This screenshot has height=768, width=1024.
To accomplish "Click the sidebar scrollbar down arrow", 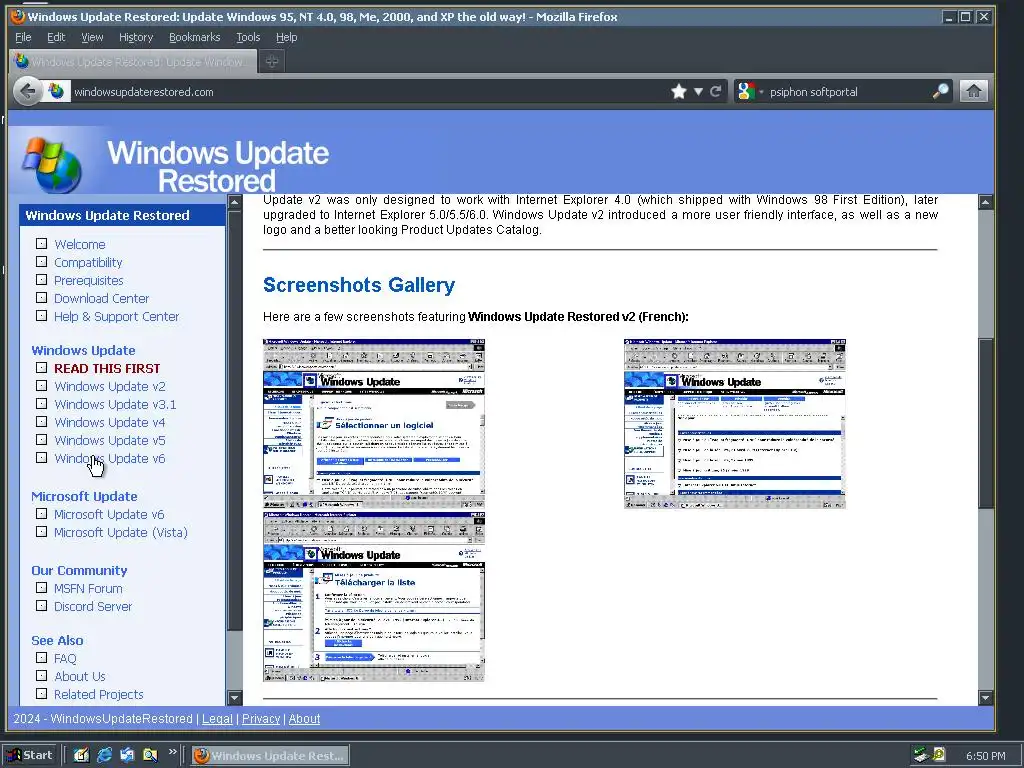I will click(x=234, y=697).
